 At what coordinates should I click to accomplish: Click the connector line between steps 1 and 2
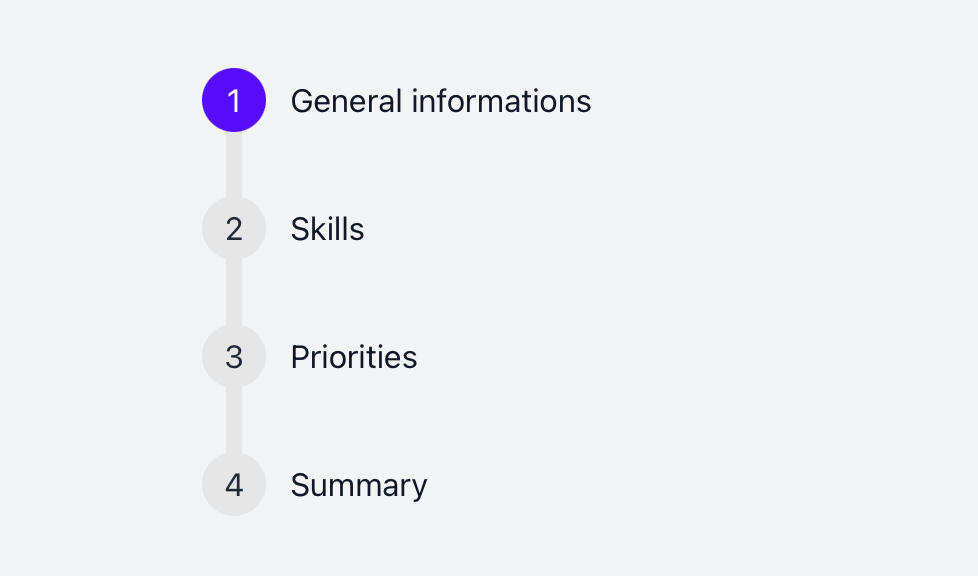234,165
